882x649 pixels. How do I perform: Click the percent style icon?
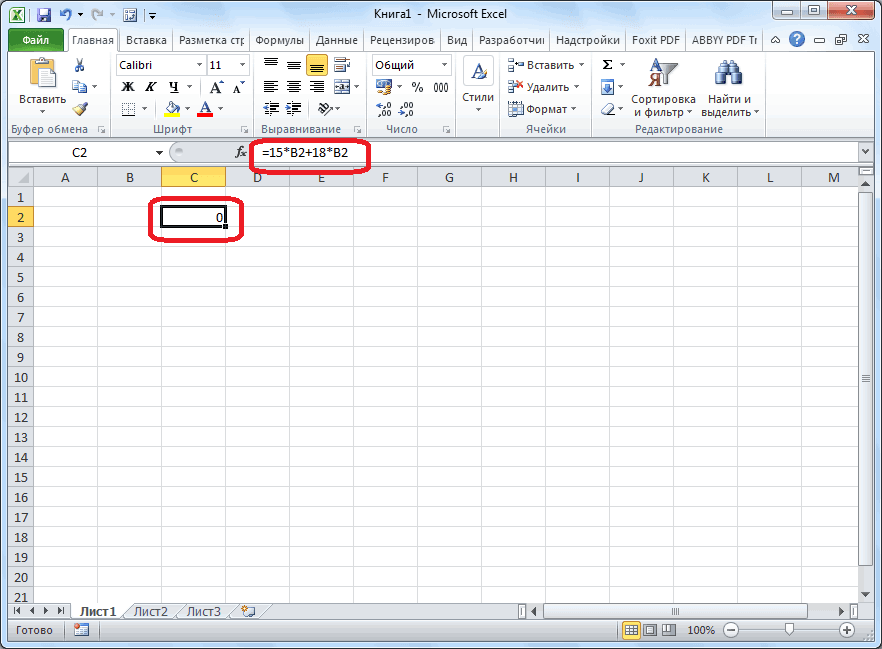(x=417, y=87)
